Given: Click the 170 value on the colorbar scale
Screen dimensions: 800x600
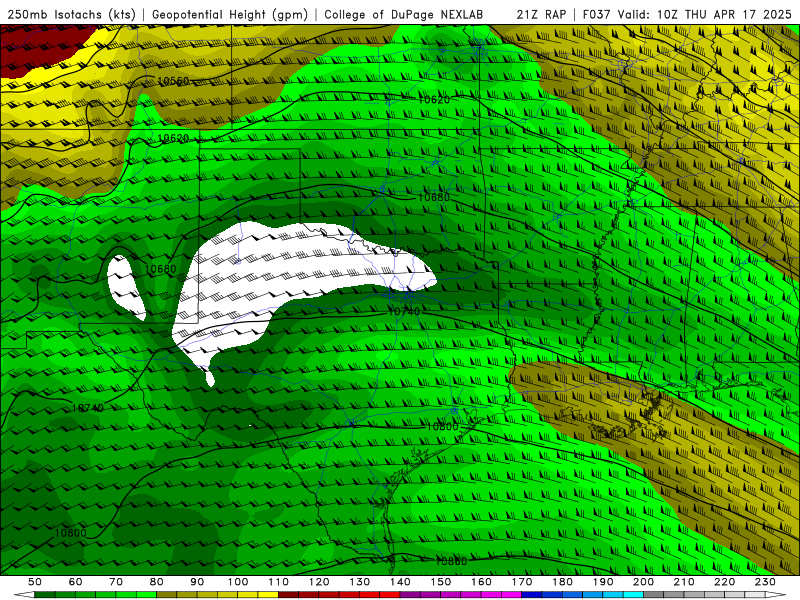Looking at the screenshot, I should (522, 582).
